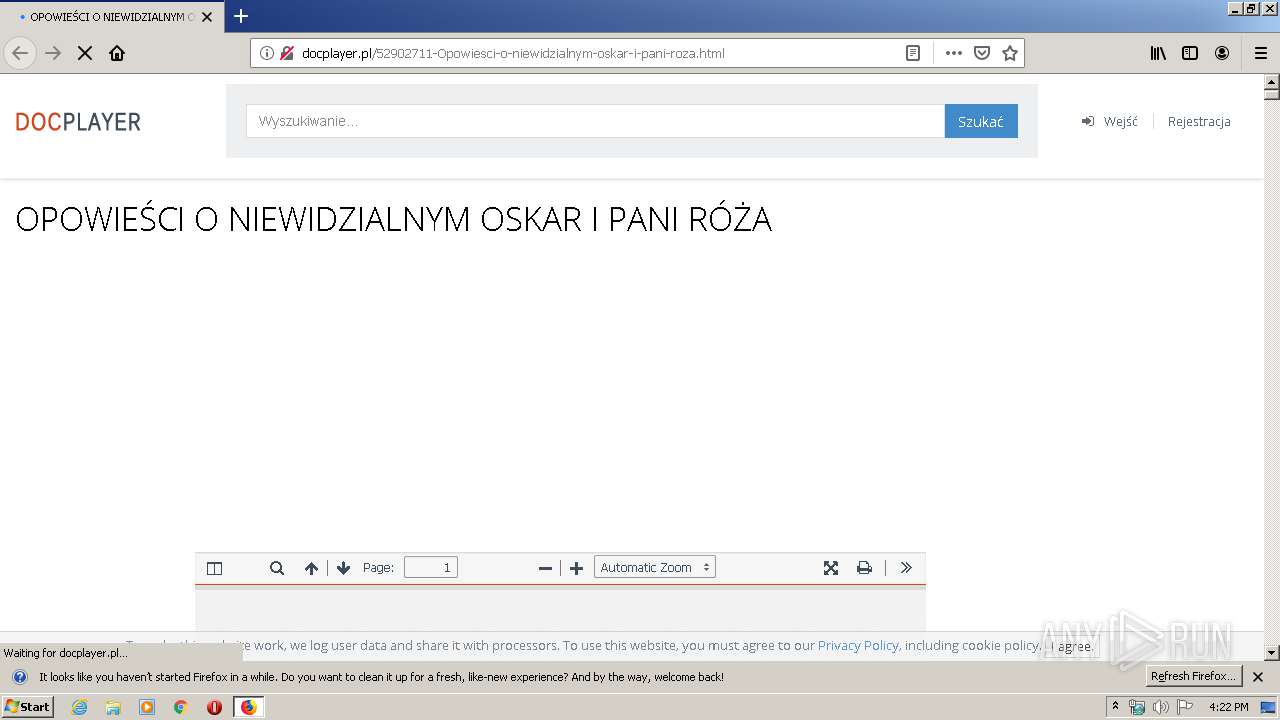Open PDF viewer tools menu
The image size is (1280, 720).
coord(906,568)
